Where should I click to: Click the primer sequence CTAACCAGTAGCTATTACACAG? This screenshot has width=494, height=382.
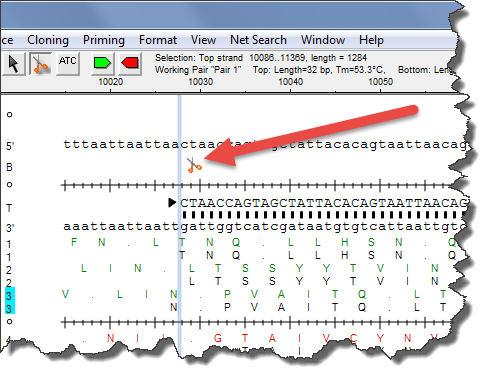[x=279, y=203]
